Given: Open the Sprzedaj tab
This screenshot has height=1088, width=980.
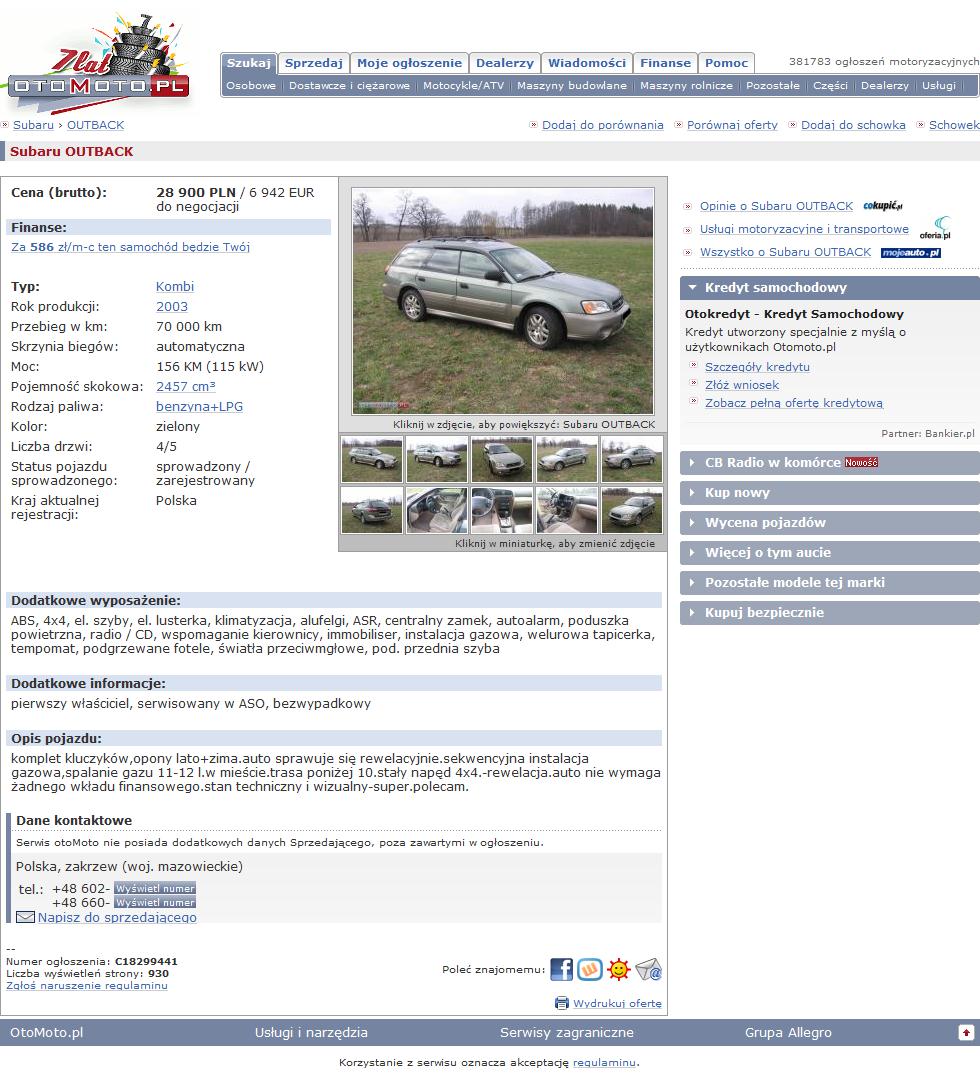Looking at the screenshot, I should [314, 63].
